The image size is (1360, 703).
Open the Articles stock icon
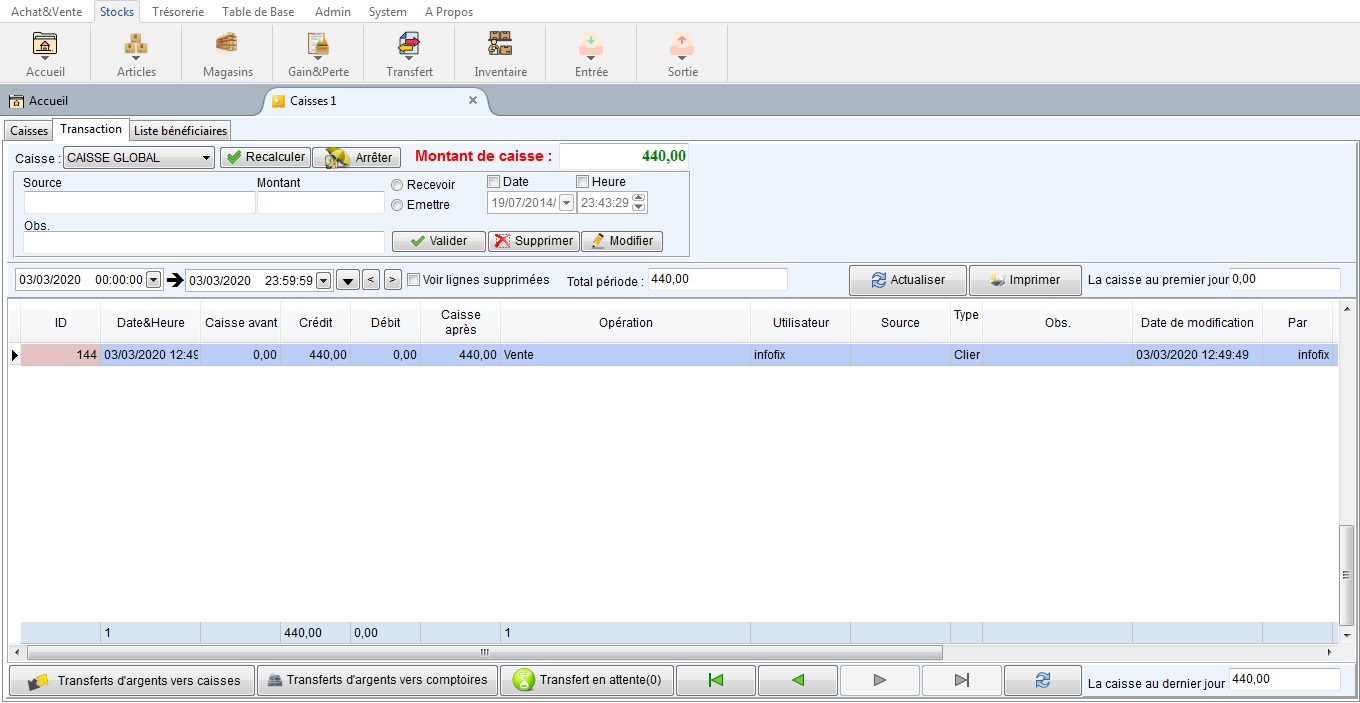pyautogui.click(x=136, y=45)
